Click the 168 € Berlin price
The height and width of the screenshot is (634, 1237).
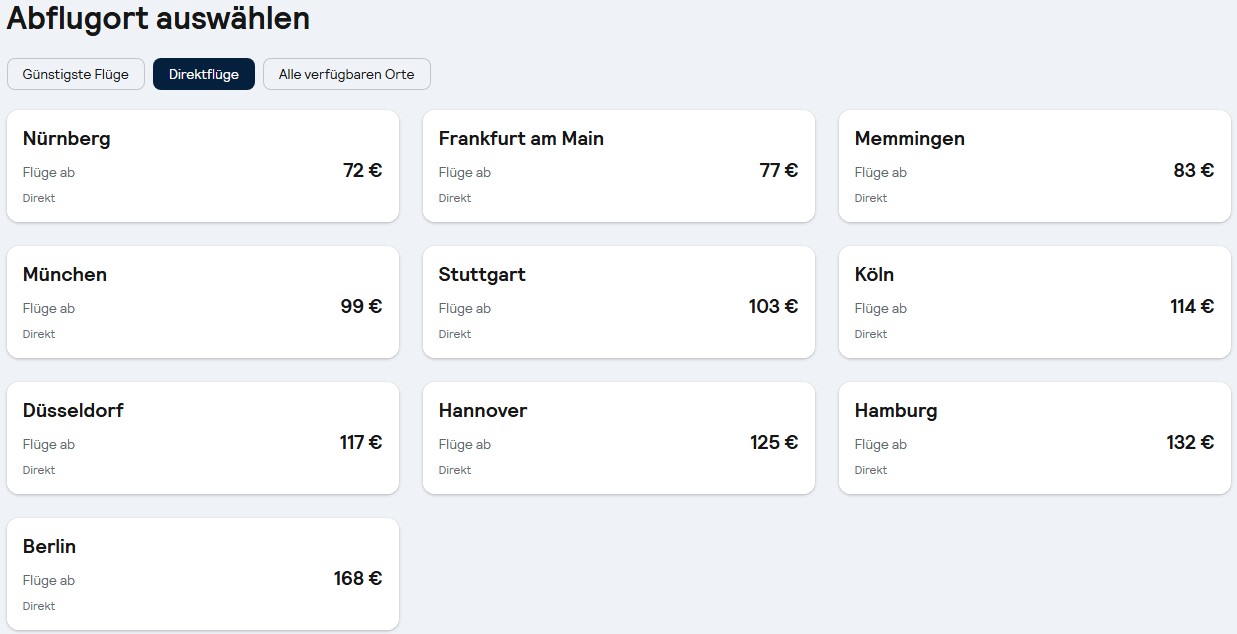[358, 578]
